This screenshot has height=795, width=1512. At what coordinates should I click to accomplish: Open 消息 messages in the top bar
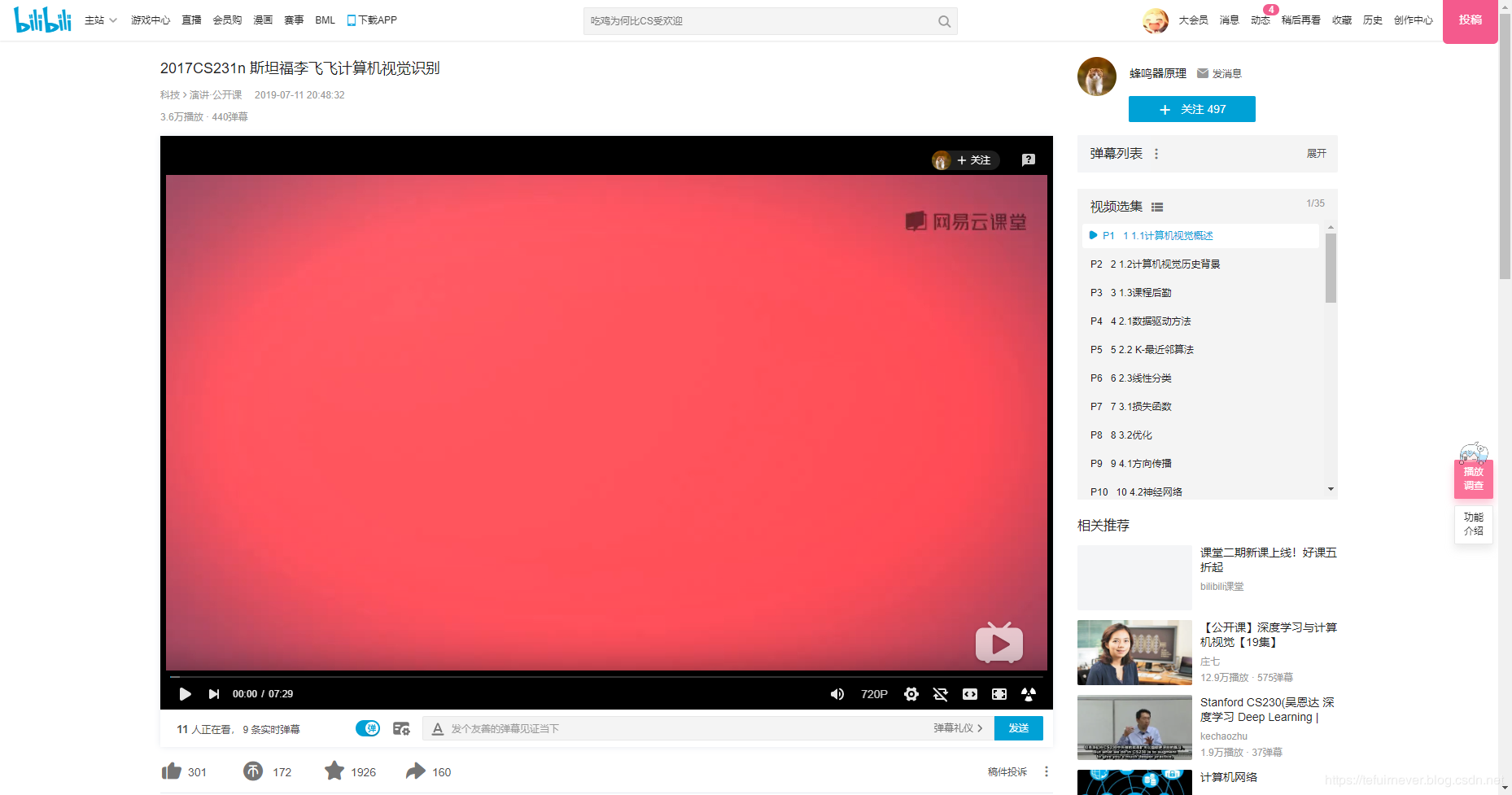1229,20
